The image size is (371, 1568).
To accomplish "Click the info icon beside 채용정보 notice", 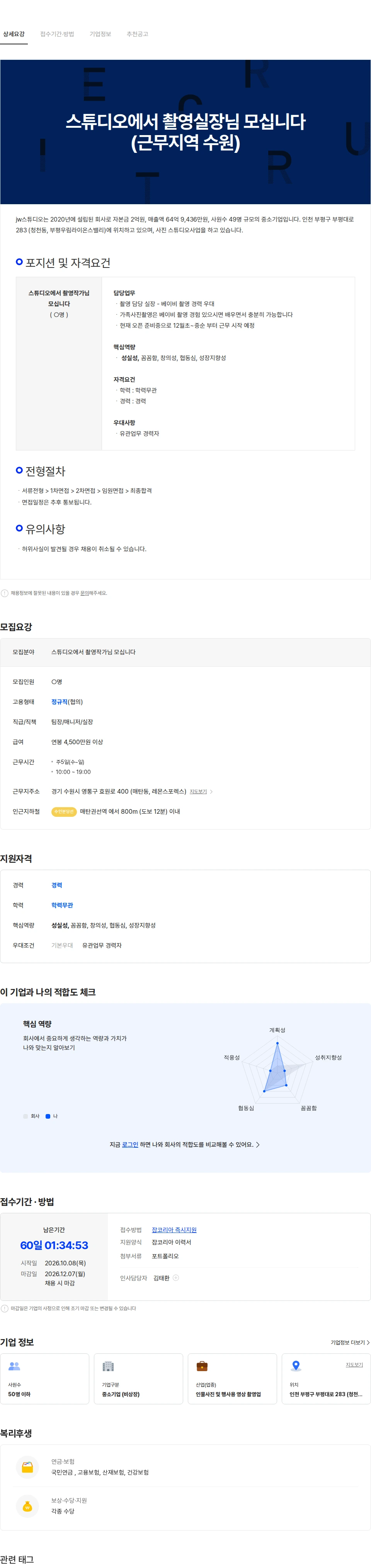I will (x=4, y=593).
